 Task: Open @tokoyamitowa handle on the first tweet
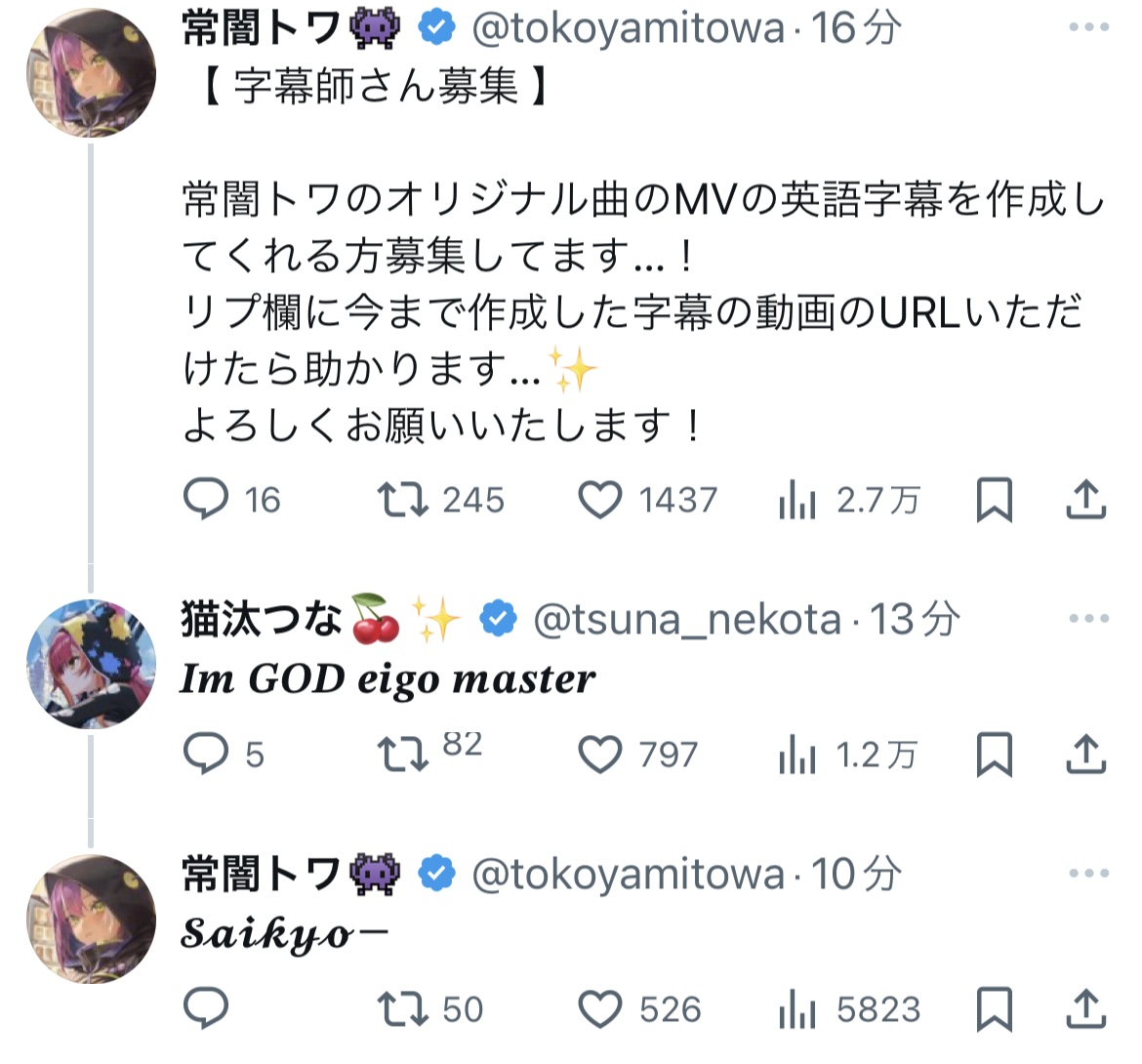(x=628, y=28)
